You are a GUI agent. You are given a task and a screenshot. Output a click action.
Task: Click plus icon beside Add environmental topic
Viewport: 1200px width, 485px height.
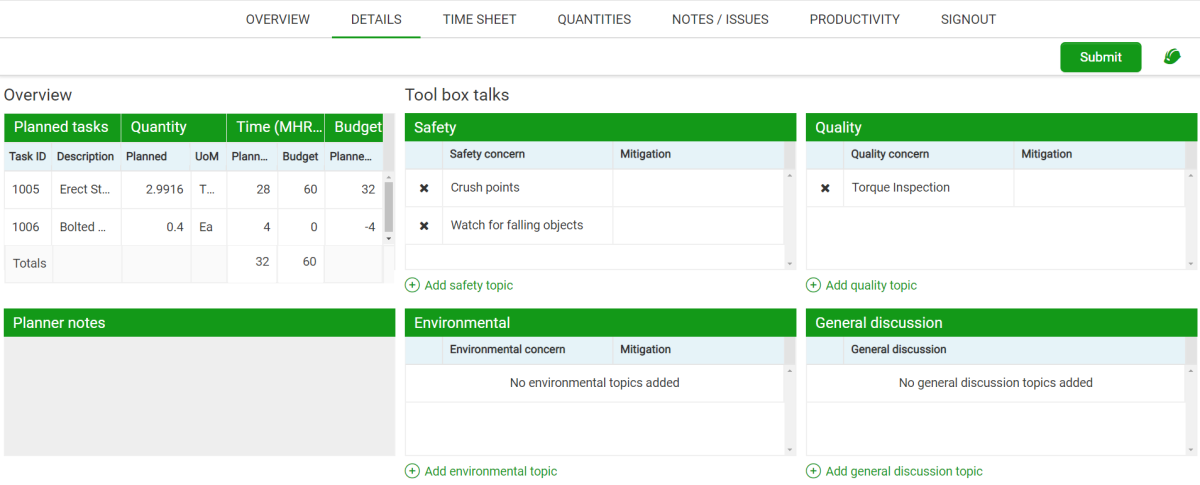(412, 471)
